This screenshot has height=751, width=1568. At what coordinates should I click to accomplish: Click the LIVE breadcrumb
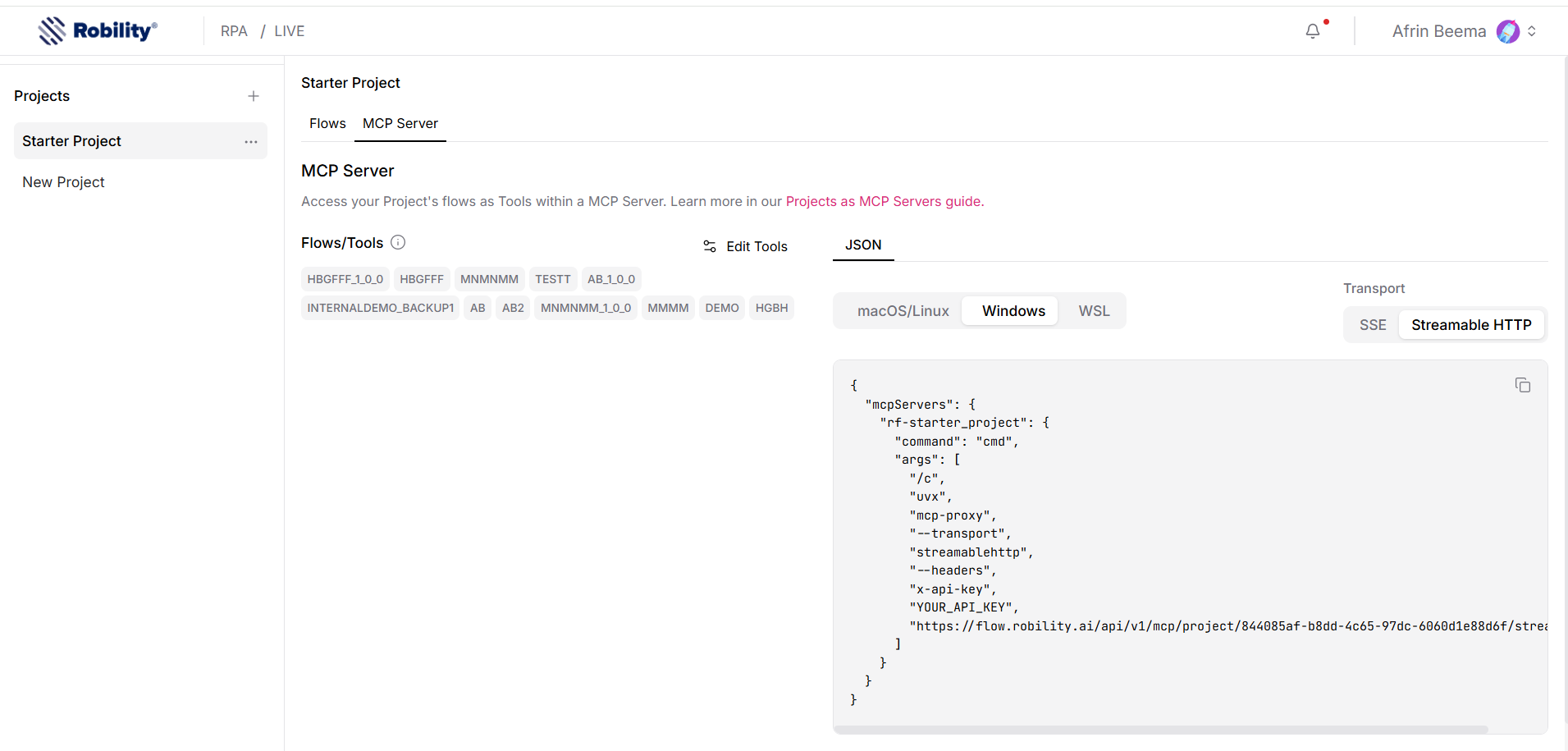pyautogui.click(x=290, y=31)
